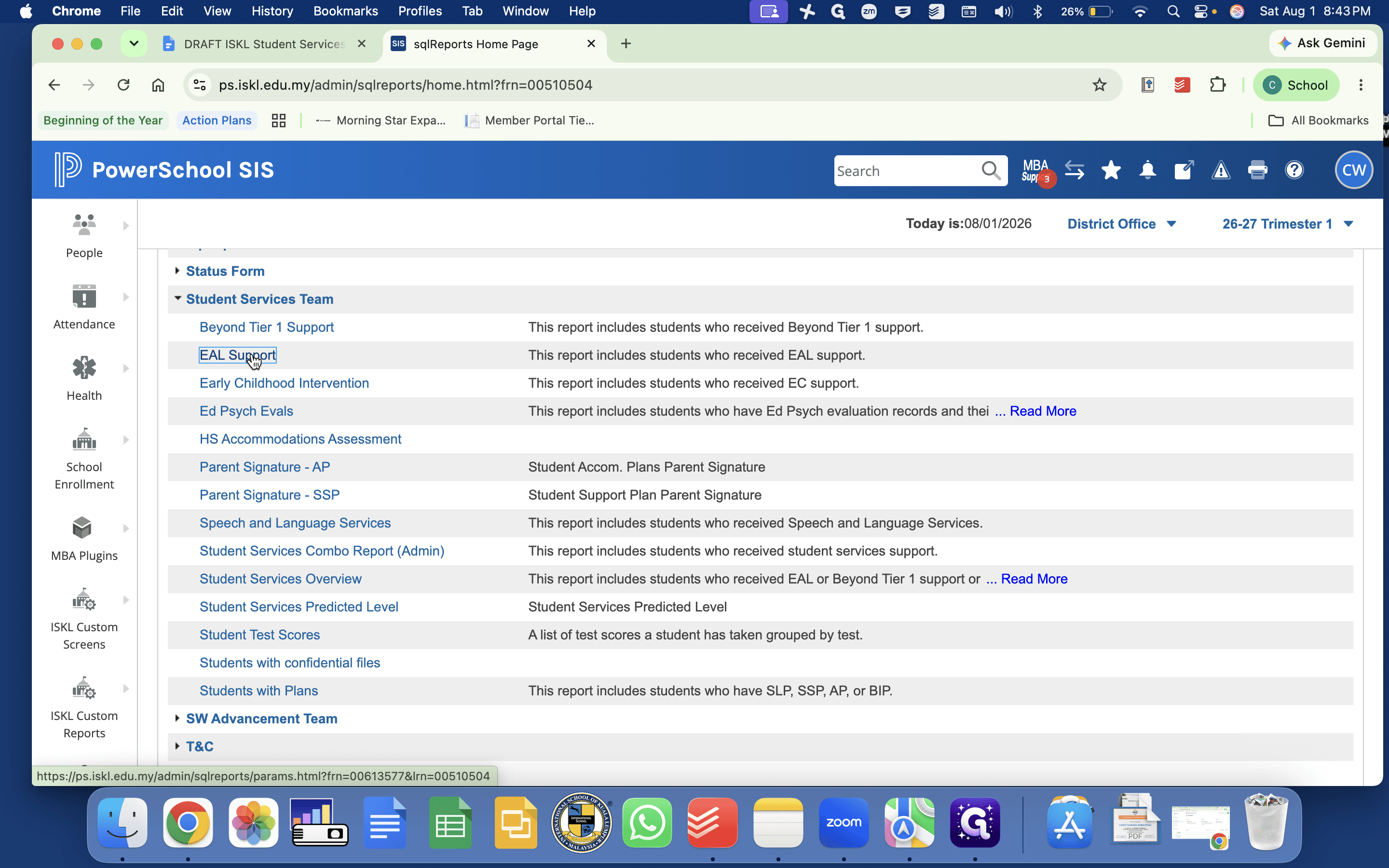Open Chrome tab search dropdown arrow
Viewport: 1389px width, 868px height.
click(134, 43)
